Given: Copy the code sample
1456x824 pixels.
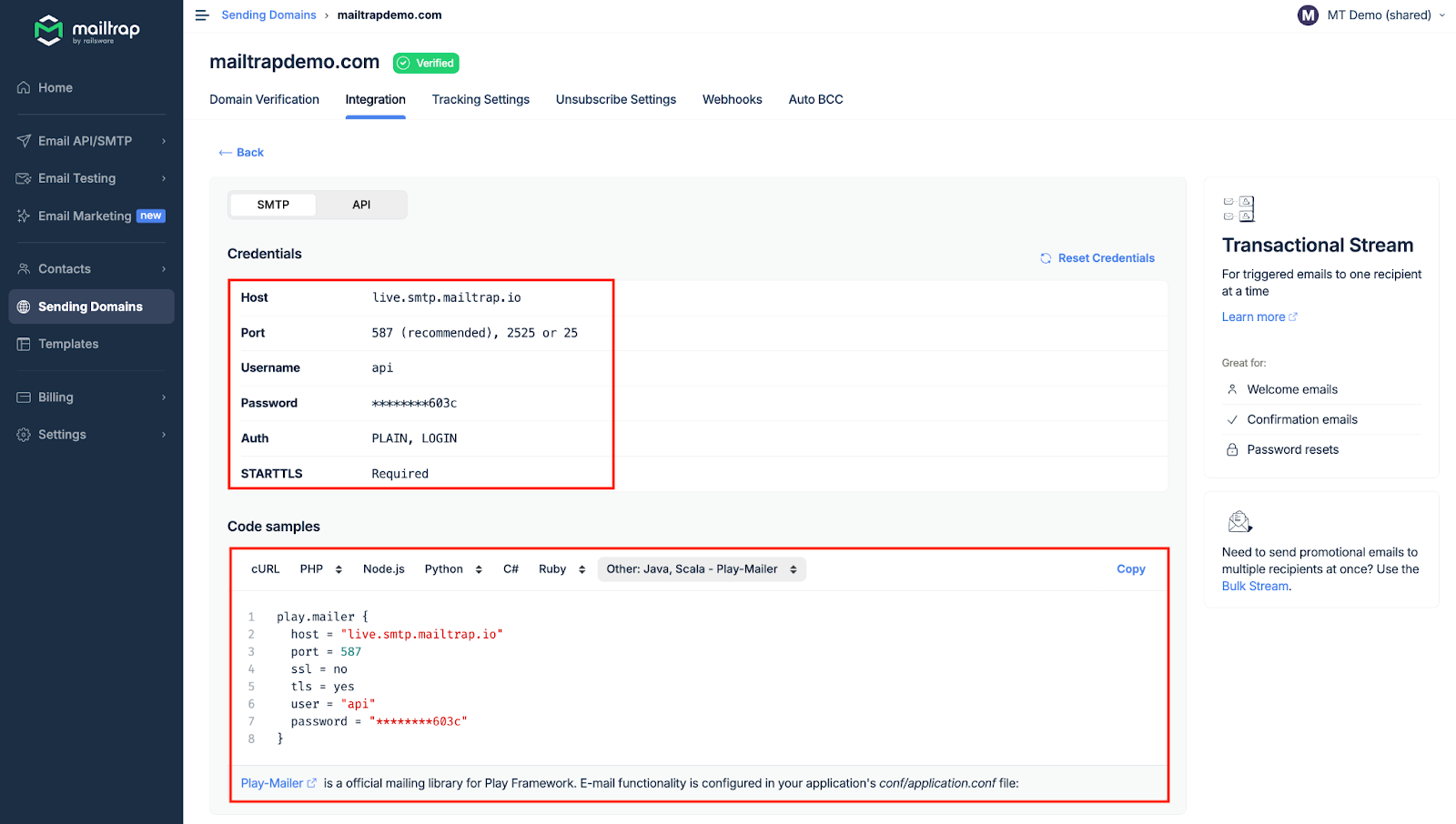Looking at the screenshot, I should 1130,569.
